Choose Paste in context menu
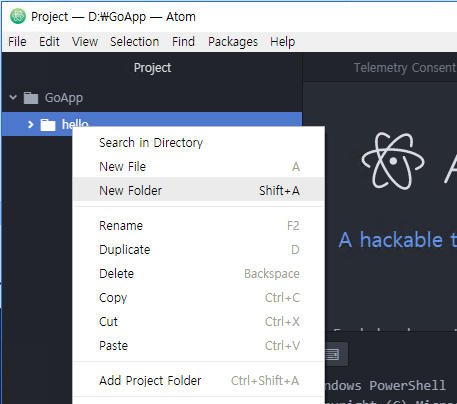Viewport: 457px width, 404px height. click(x=199, y=346)
